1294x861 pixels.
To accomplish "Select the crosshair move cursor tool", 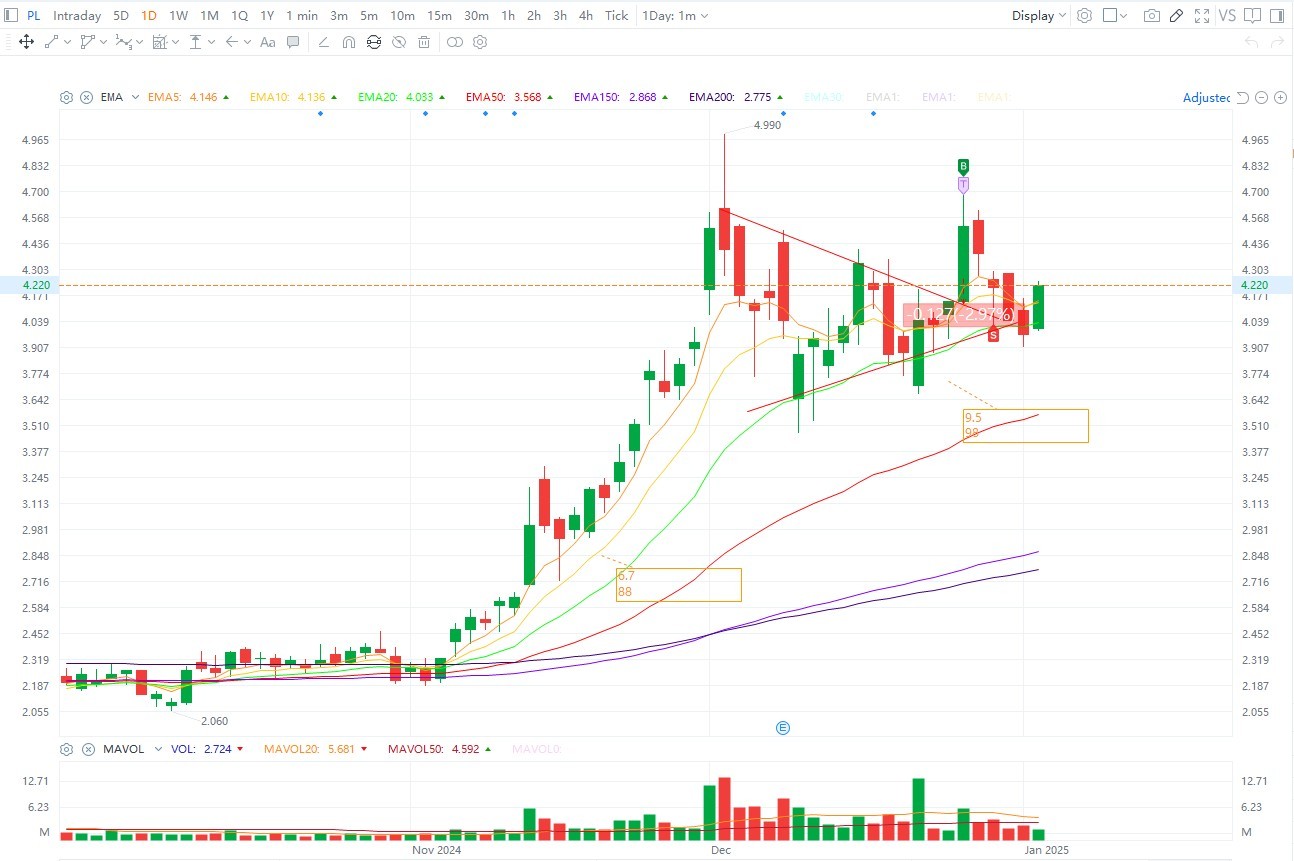I will [x=26, y=42].
